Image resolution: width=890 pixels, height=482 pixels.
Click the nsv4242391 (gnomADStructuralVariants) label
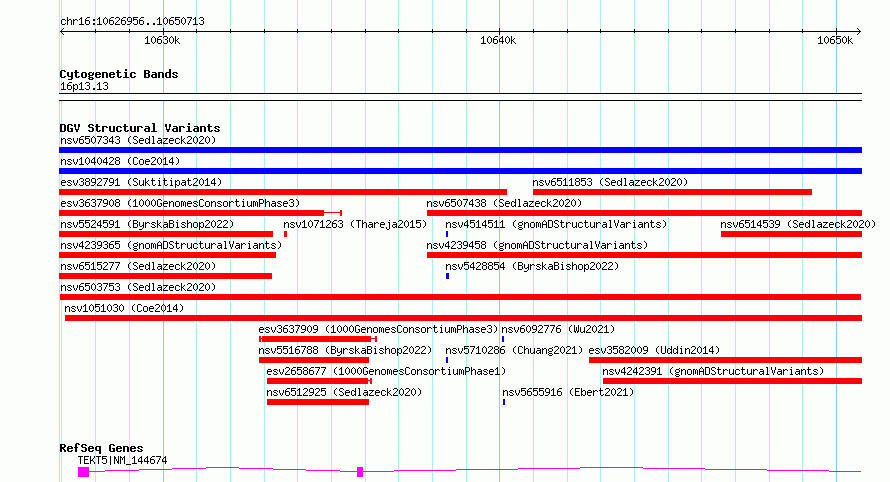click(x=713, y=371)
